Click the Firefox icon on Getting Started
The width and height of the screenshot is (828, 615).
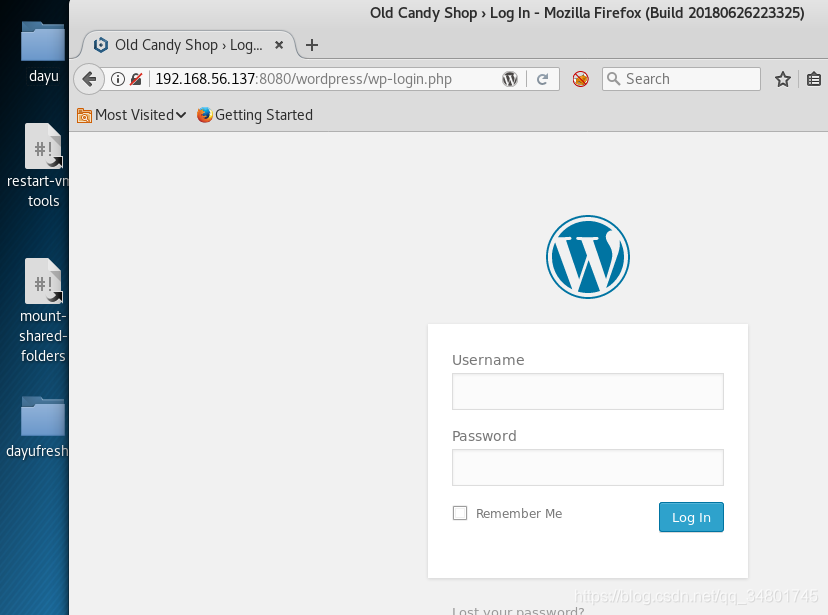click(204, 115)
